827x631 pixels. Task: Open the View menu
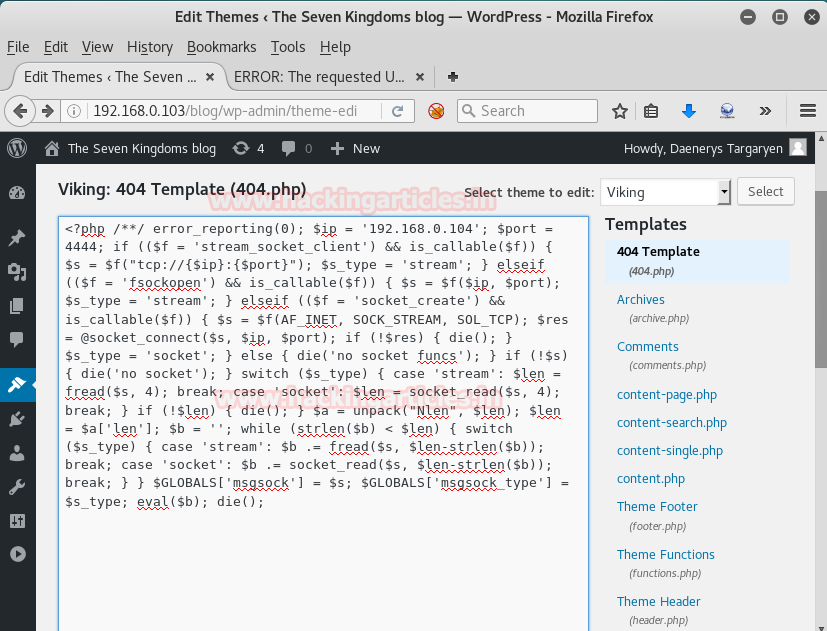pos(97,47)
